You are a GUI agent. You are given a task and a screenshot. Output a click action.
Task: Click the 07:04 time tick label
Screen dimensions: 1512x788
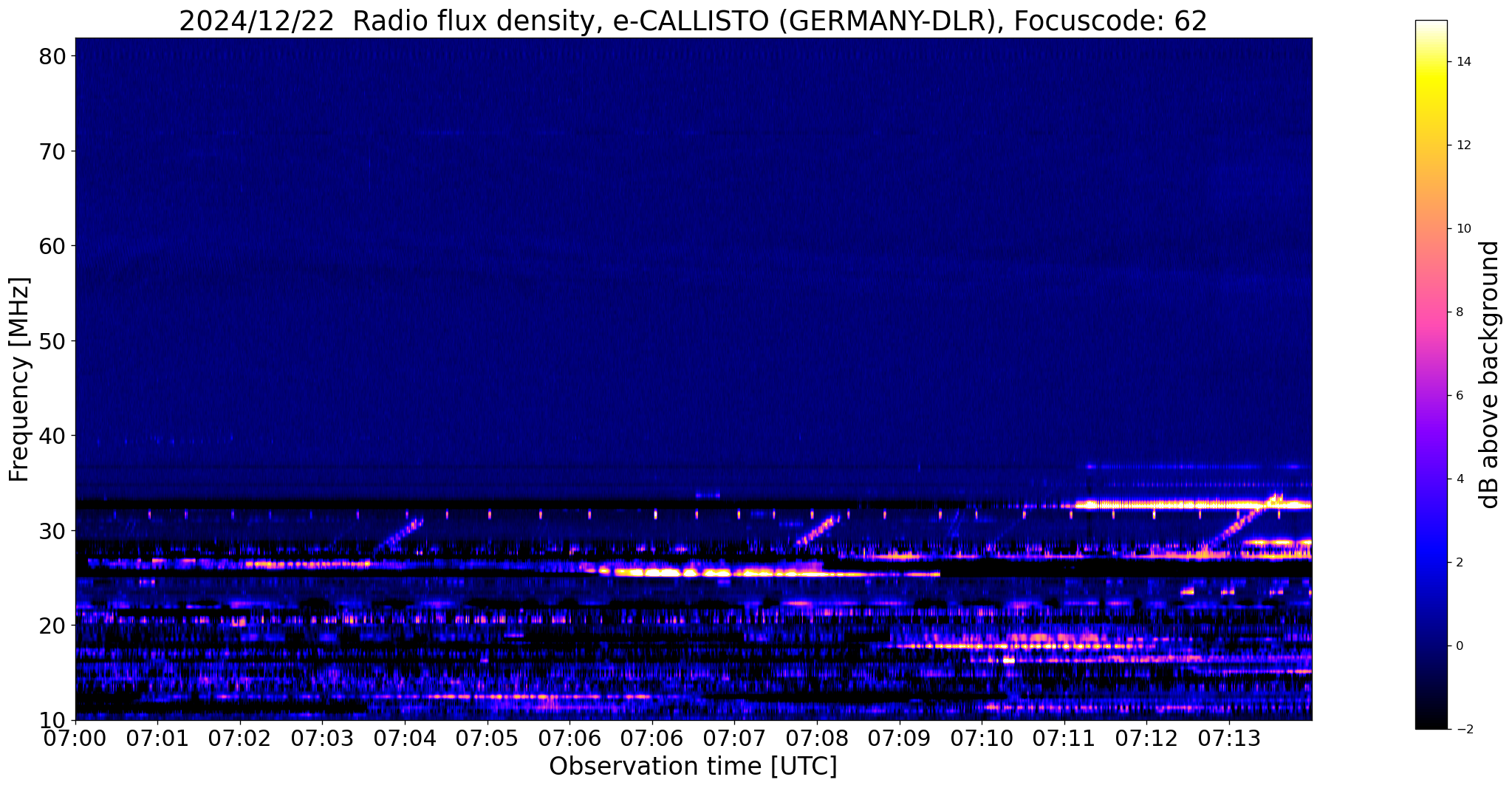click(405, 738)
